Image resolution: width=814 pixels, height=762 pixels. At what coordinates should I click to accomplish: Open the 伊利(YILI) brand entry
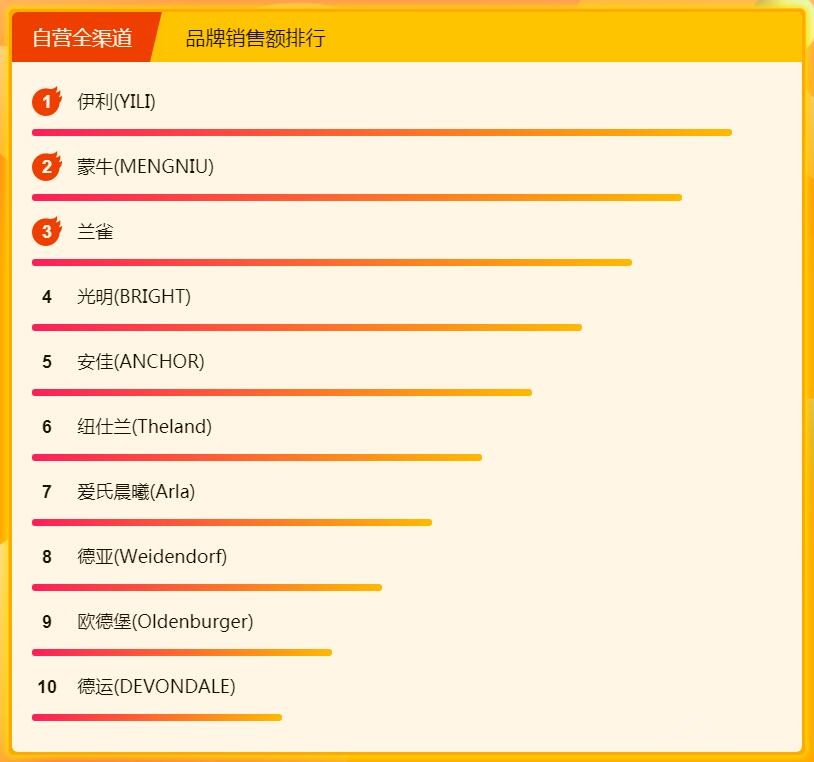(x=116, y=102)
